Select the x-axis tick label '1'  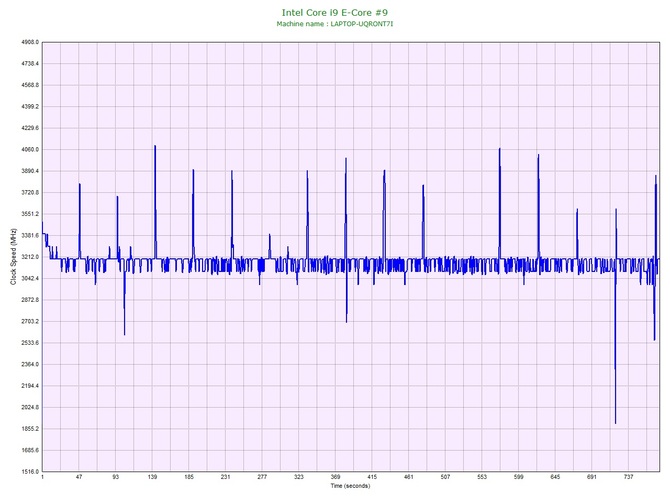coord(42,477)
